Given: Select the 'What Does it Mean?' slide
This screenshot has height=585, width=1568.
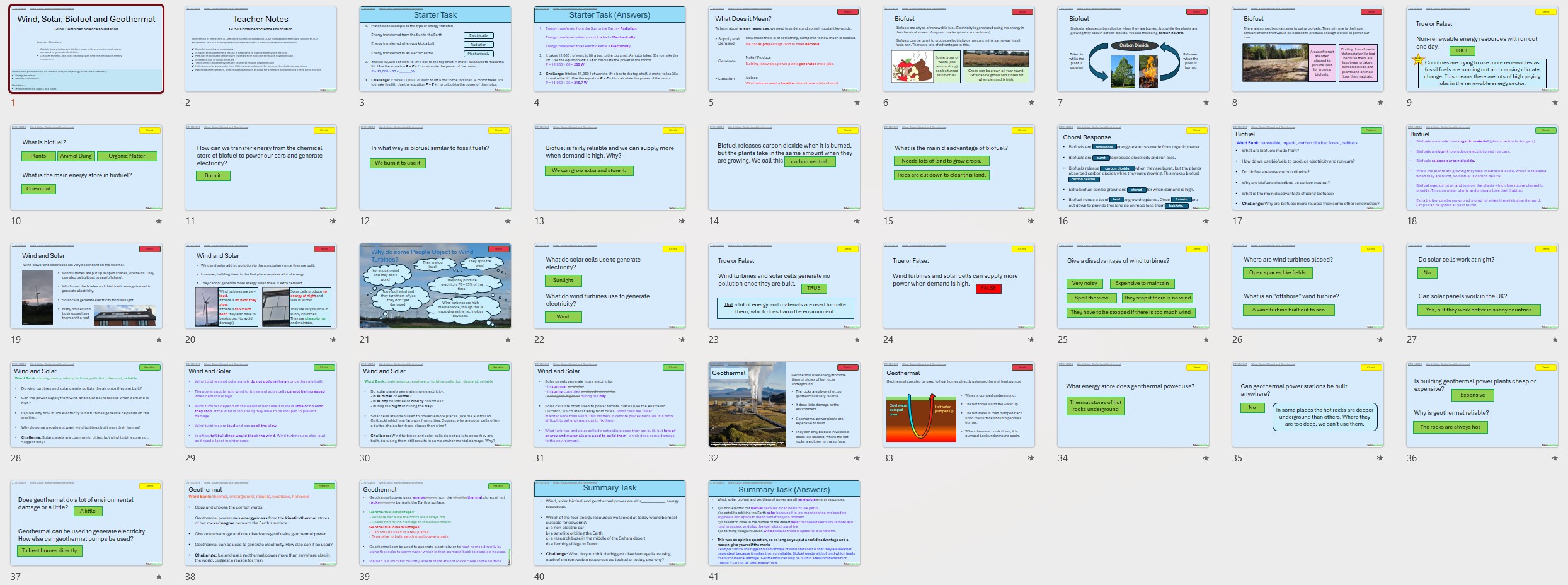Looking at the screenshot, I should (x=784, y=49).
